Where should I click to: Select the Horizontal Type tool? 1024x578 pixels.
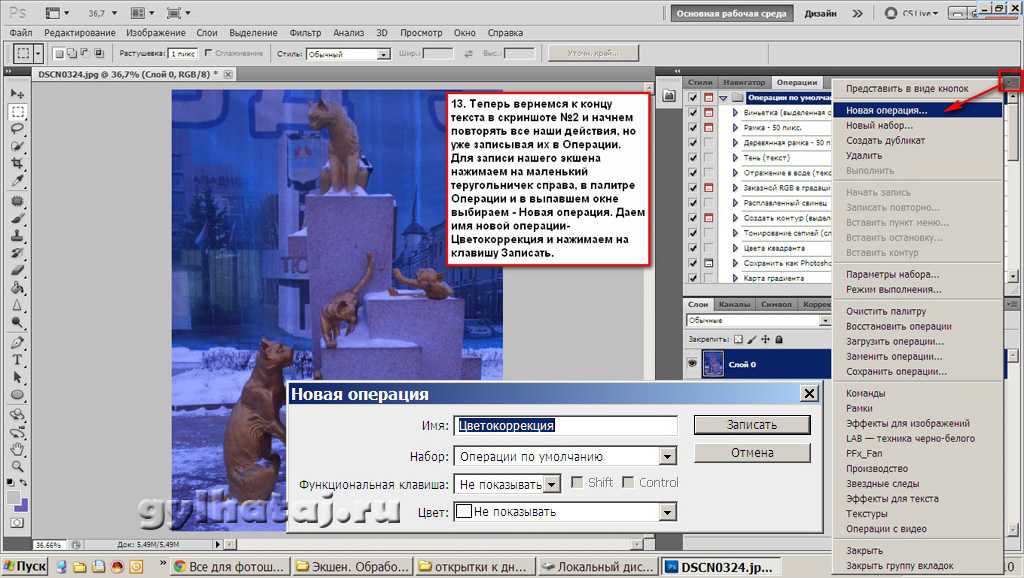pyautogui.click(x=17, y=361)
